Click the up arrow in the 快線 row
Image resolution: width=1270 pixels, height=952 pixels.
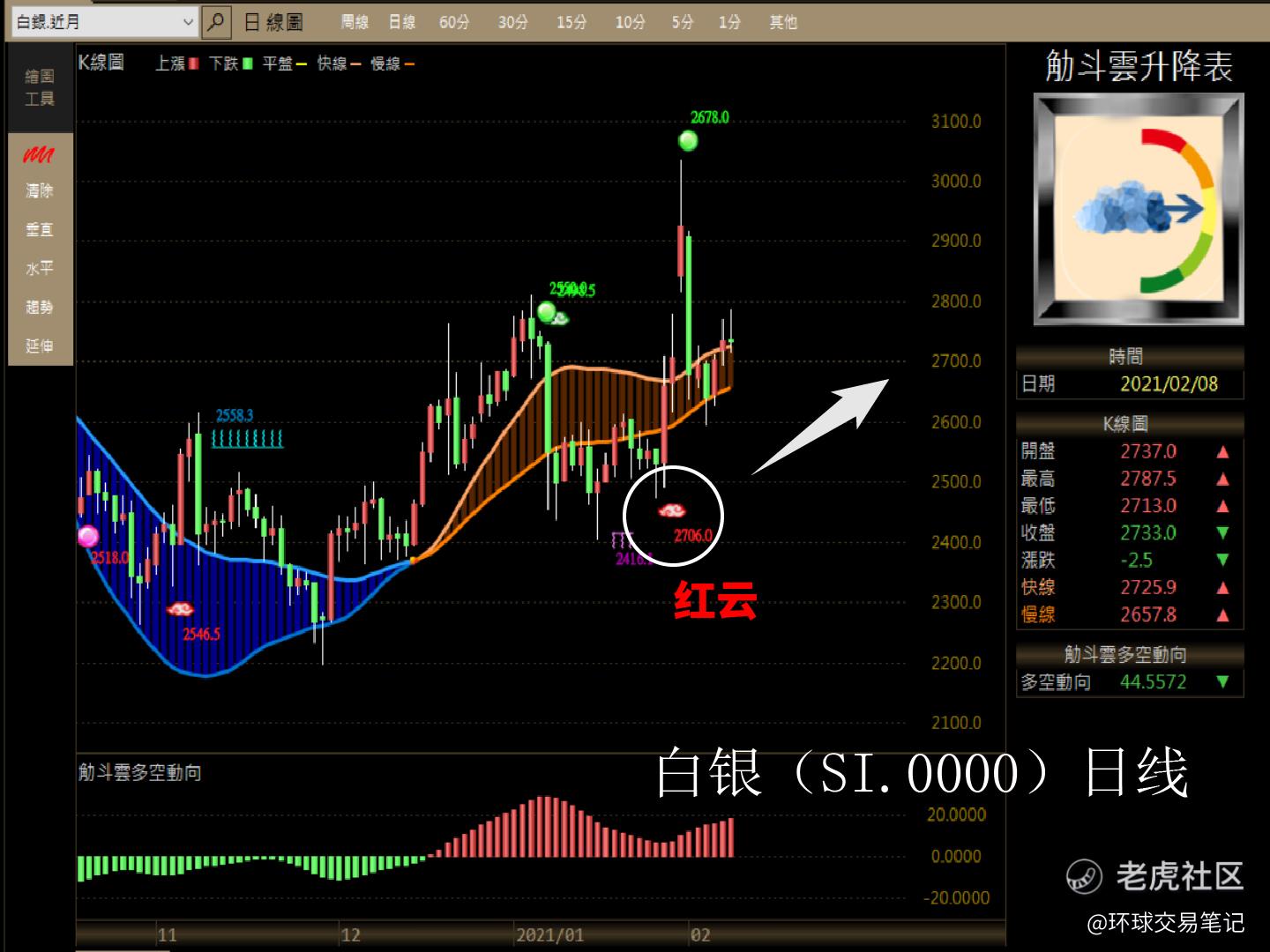point(1222,588)
